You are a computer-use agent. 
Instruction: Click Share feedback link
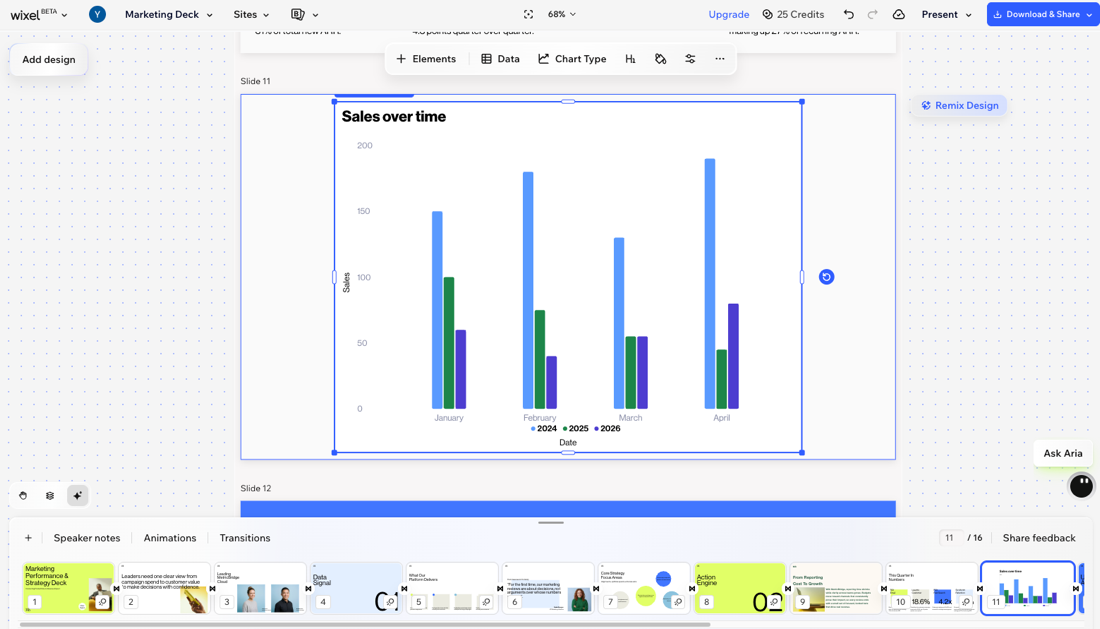(1038, 538)
